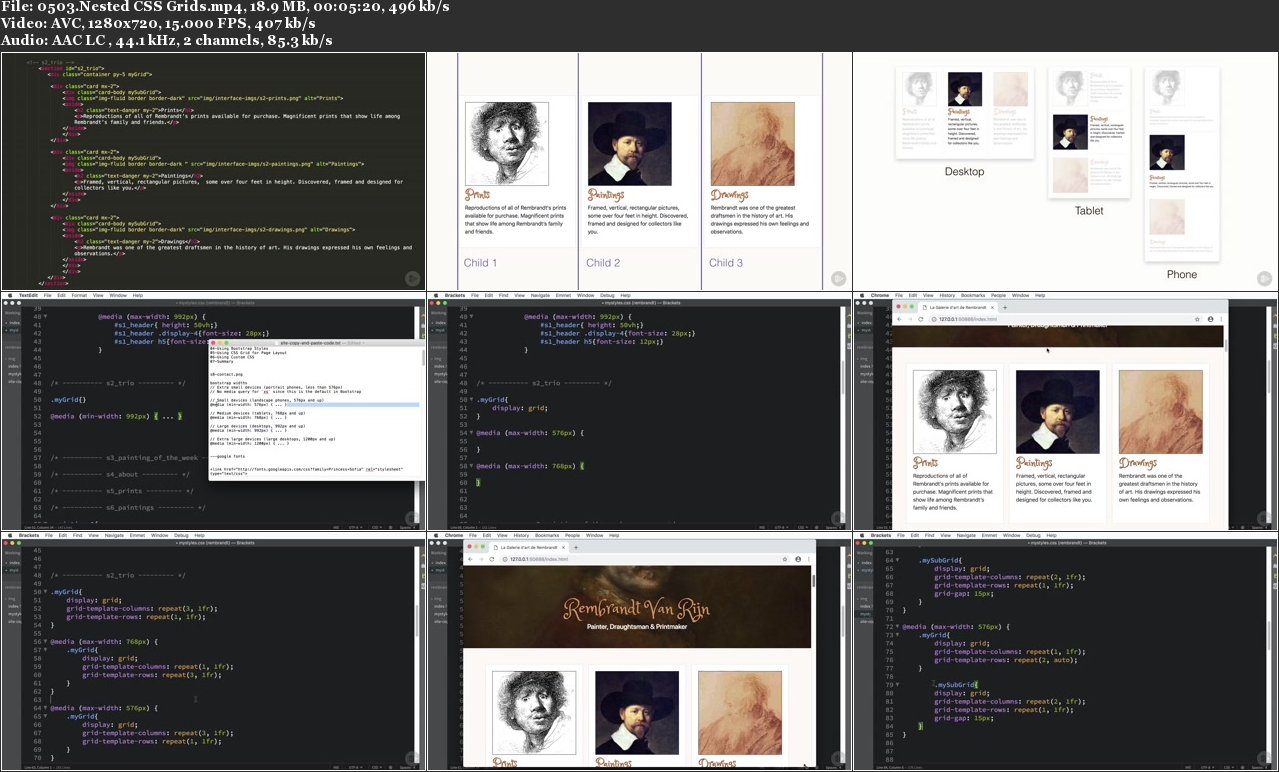Three-dot menu in Chrome frame with dark banner strip
The image size is (1279, 772).
[x=1221, y=319]
